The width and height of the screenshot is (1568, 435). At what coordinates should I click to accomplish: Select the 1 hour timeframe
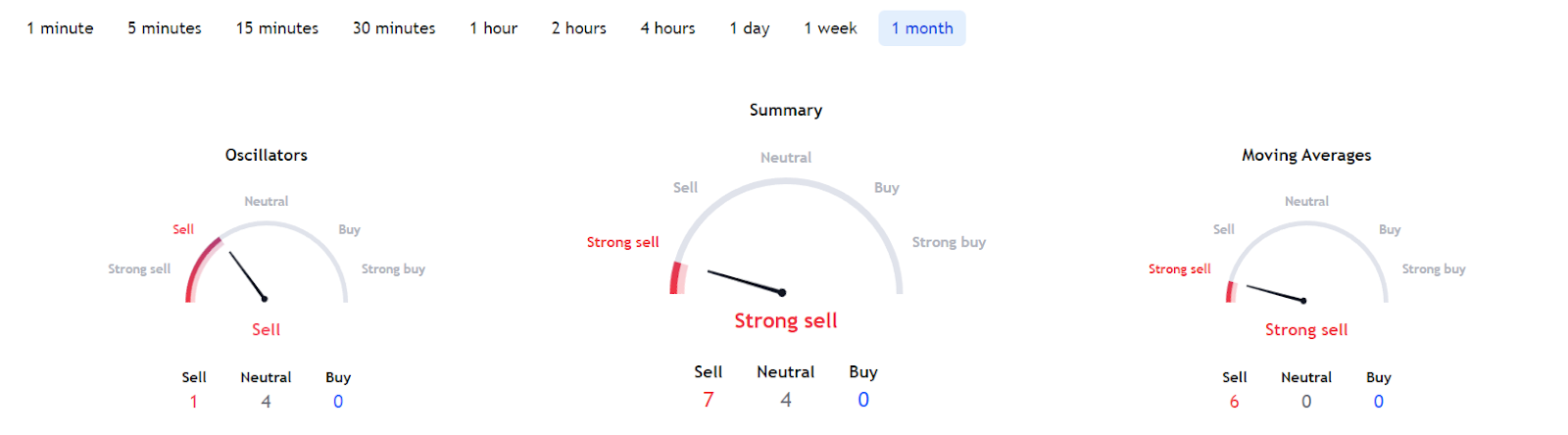(x=494, y=28)
